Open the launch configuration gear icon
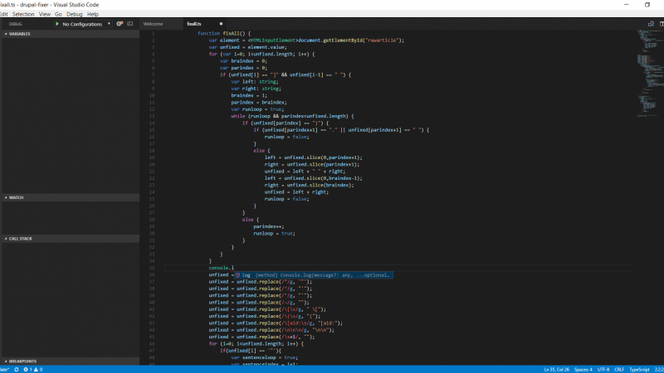Viewport: 664px width, 373px height. click(120, 24)
